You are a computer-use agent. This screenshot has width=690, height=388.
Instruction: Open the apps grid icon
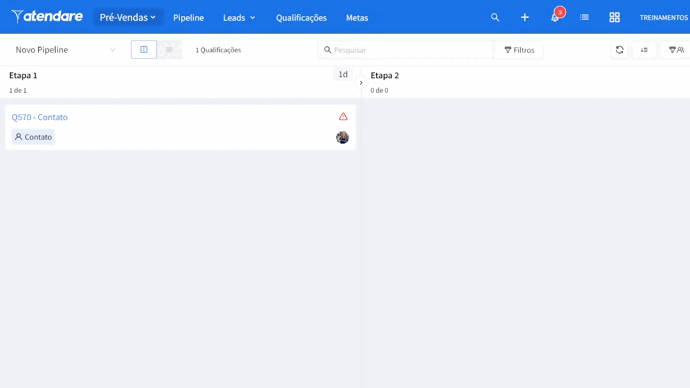(614, 17)
